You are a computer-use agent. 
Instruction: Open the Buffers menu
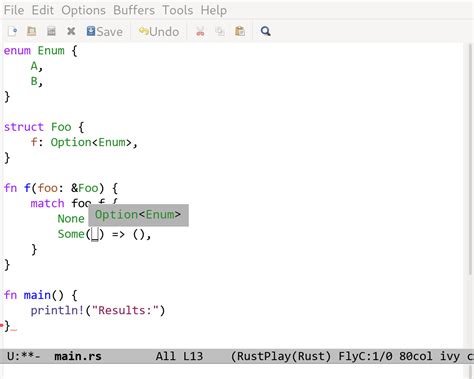tap(134, 10)
